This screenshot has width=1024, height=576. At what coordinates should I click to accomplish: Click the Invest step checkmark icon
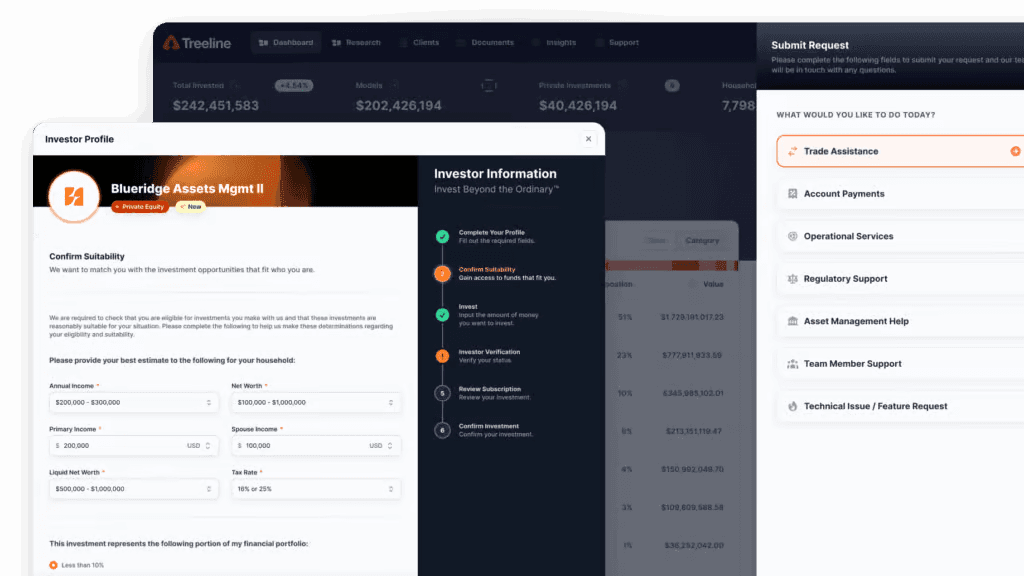point(442,315)
